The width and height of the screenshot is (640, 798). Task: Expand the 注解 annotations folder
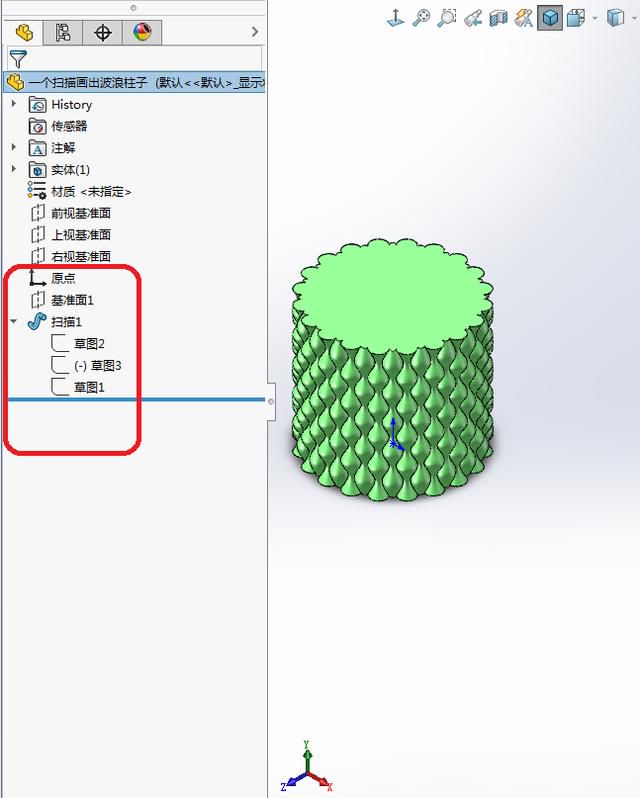coord(14,147)
